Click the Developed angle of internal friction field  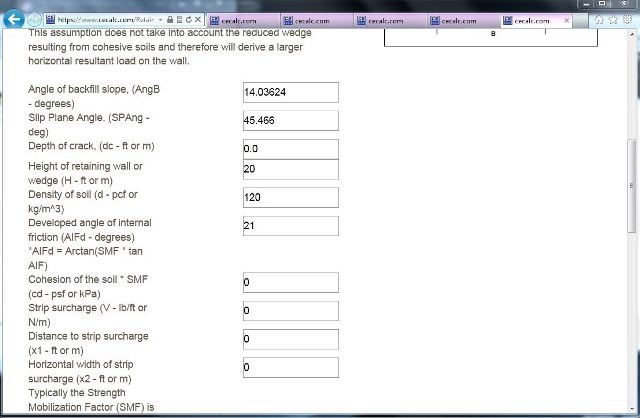point(291,226)
